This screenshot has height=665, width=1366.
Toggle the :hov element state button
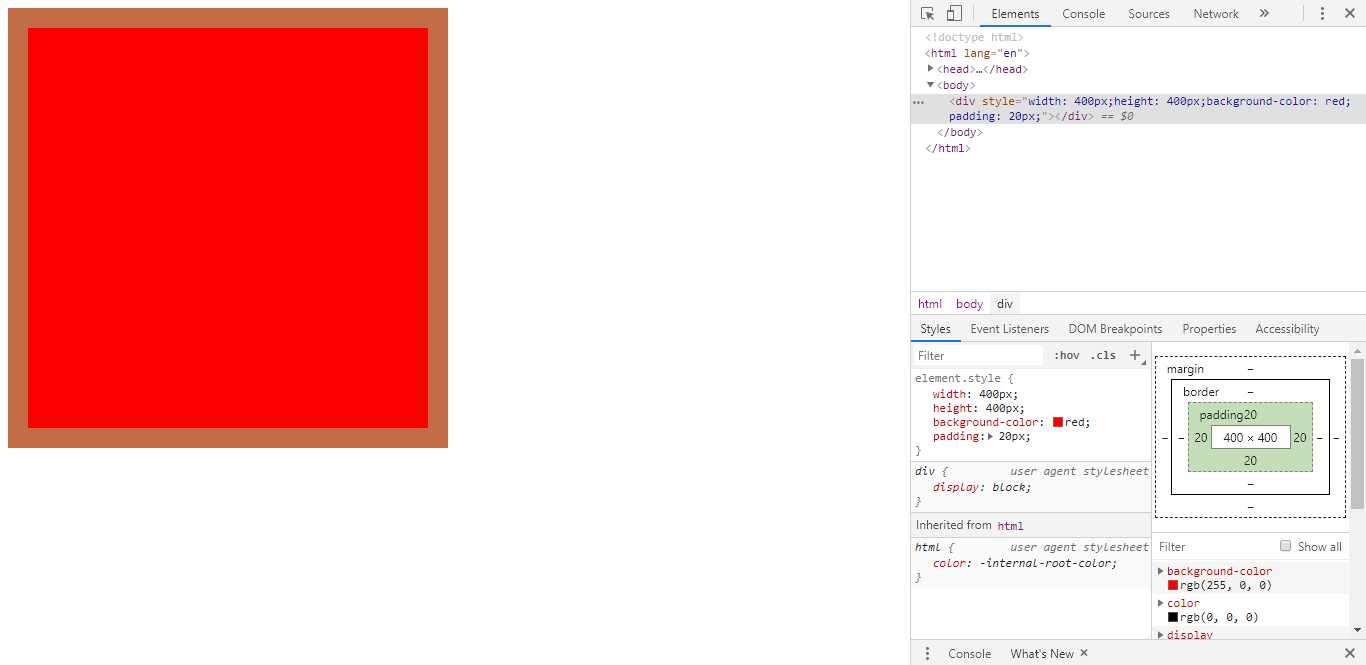tap(1067, 356)
